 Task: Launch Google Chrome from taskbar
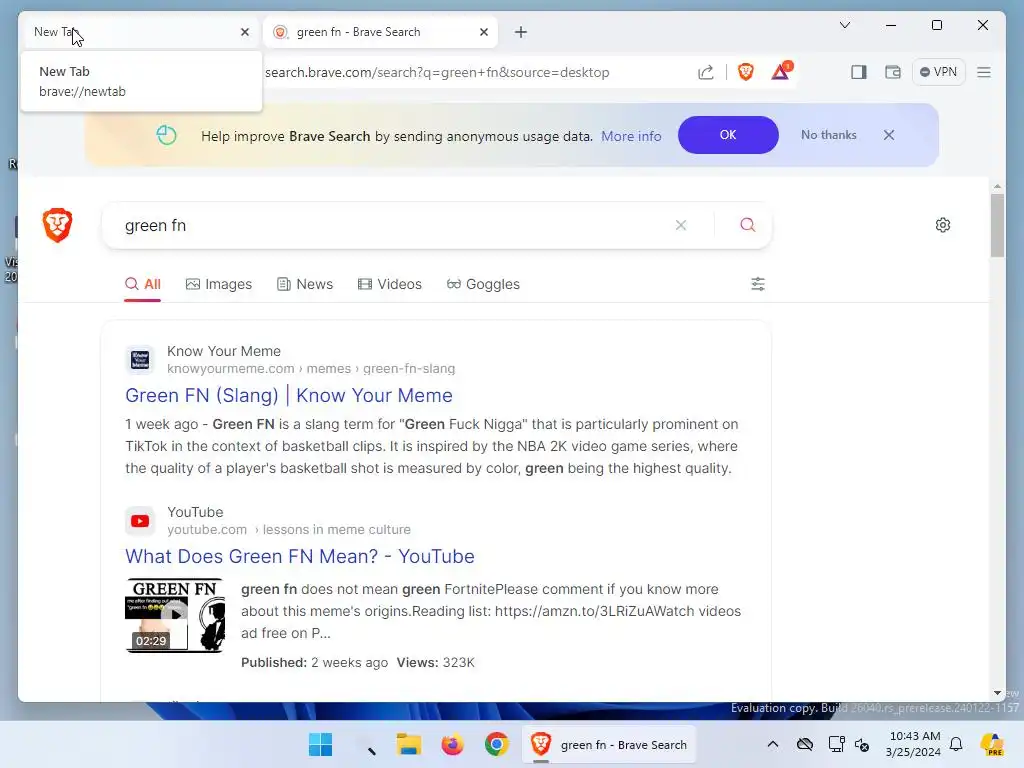496,744
